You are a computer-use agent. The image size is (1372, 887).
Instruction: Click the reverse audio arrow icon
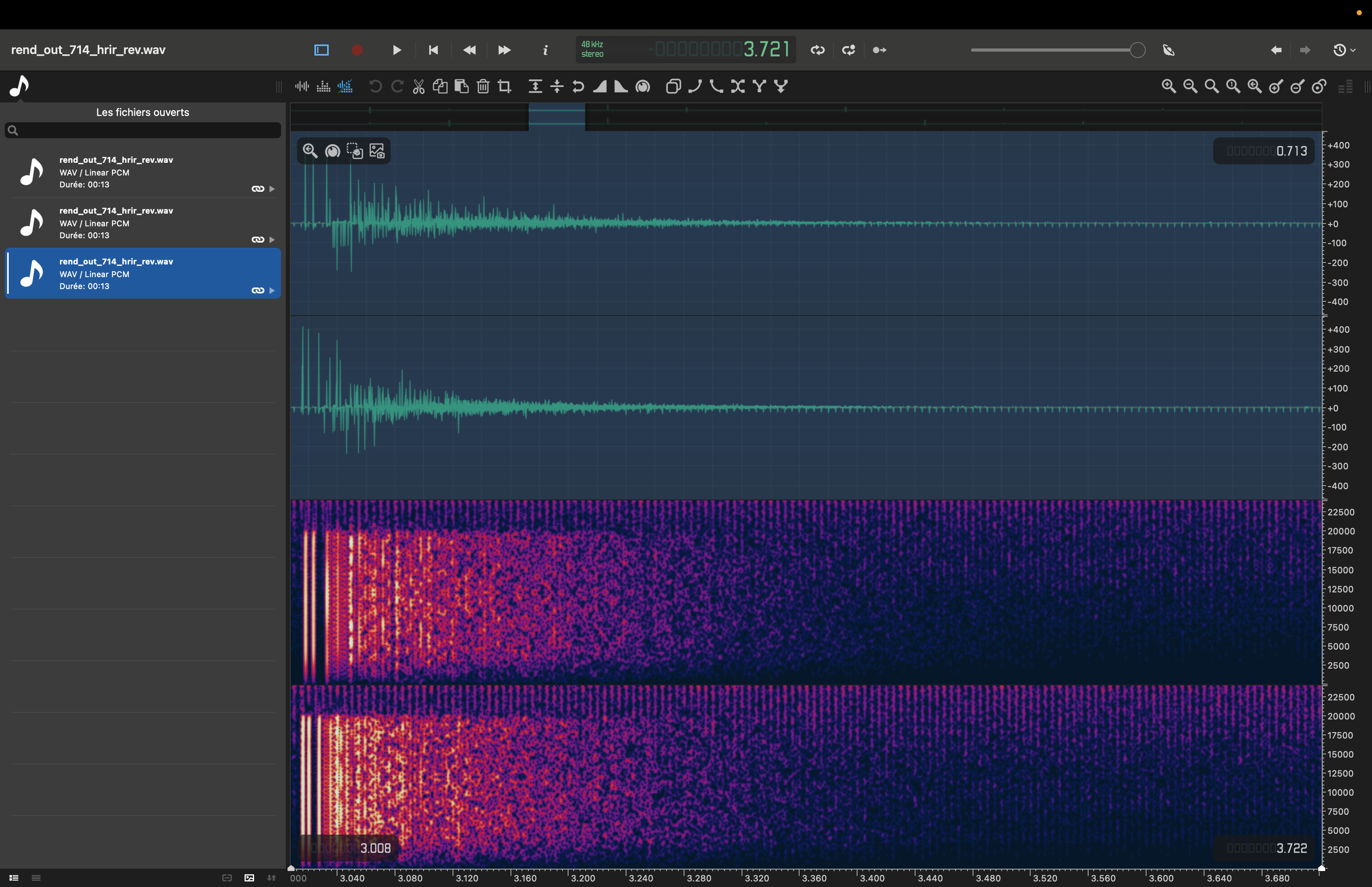pos(578,87)
